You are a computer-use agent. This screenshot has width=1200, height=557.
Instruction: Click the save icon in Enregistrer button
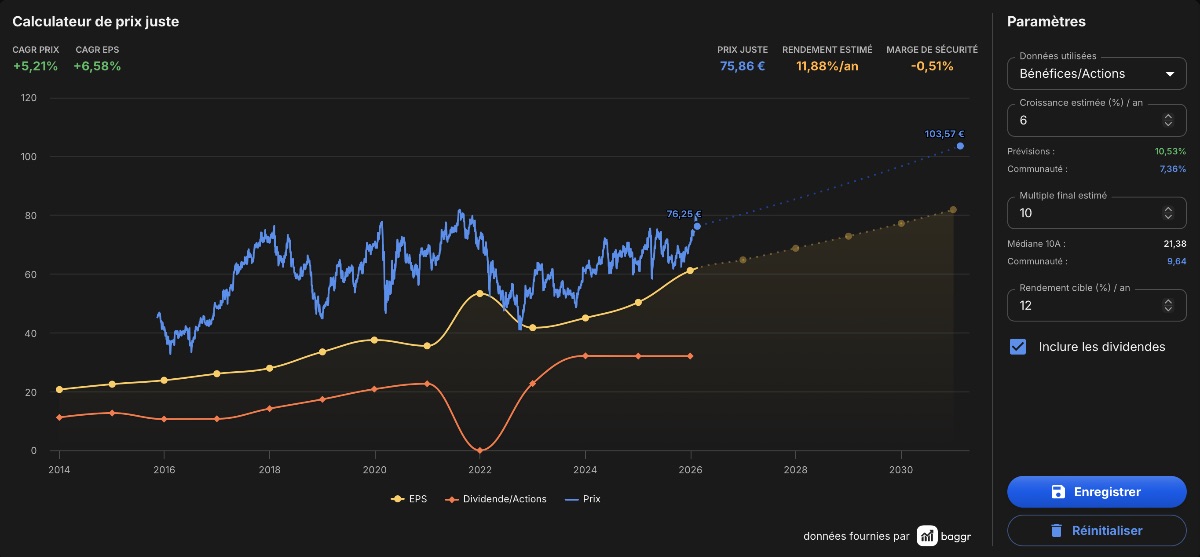tap(1058, 492)
